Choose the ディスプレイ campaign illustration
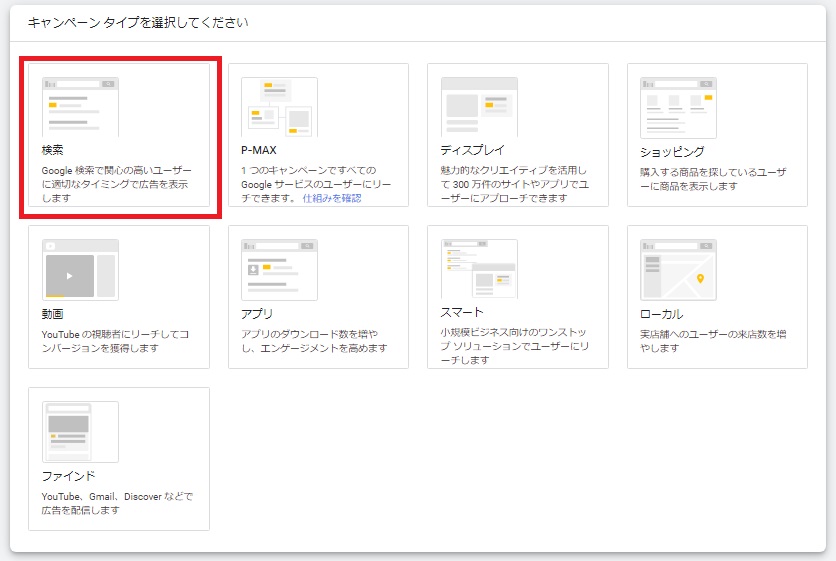Viewport: 836px width, 561px height. pyautogui.click(x=479, y=107)
